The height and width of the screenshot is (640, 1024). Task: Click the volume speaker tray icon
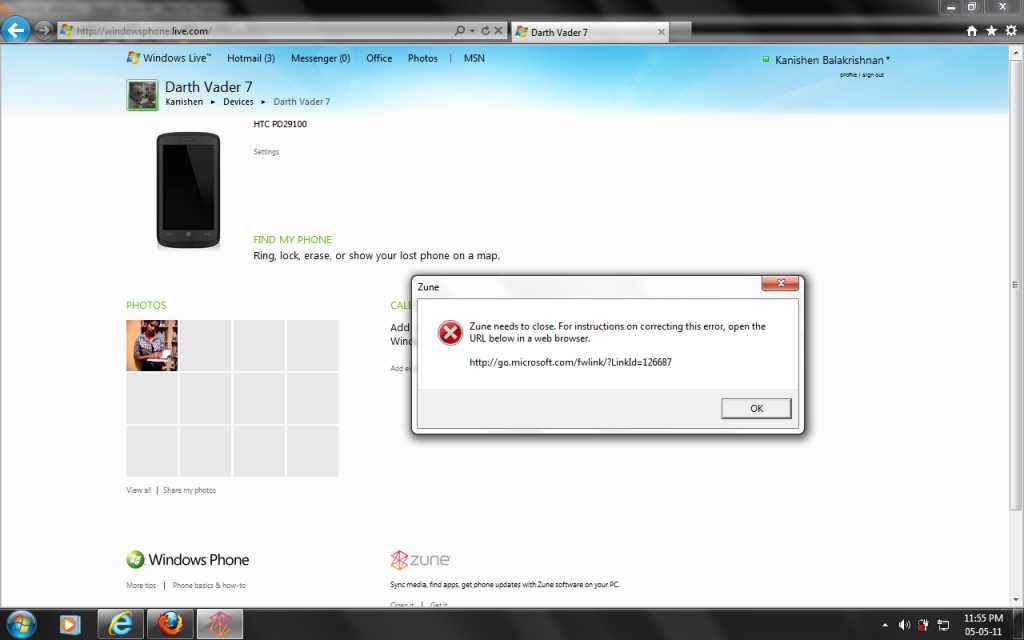click(x=904, y=625)
